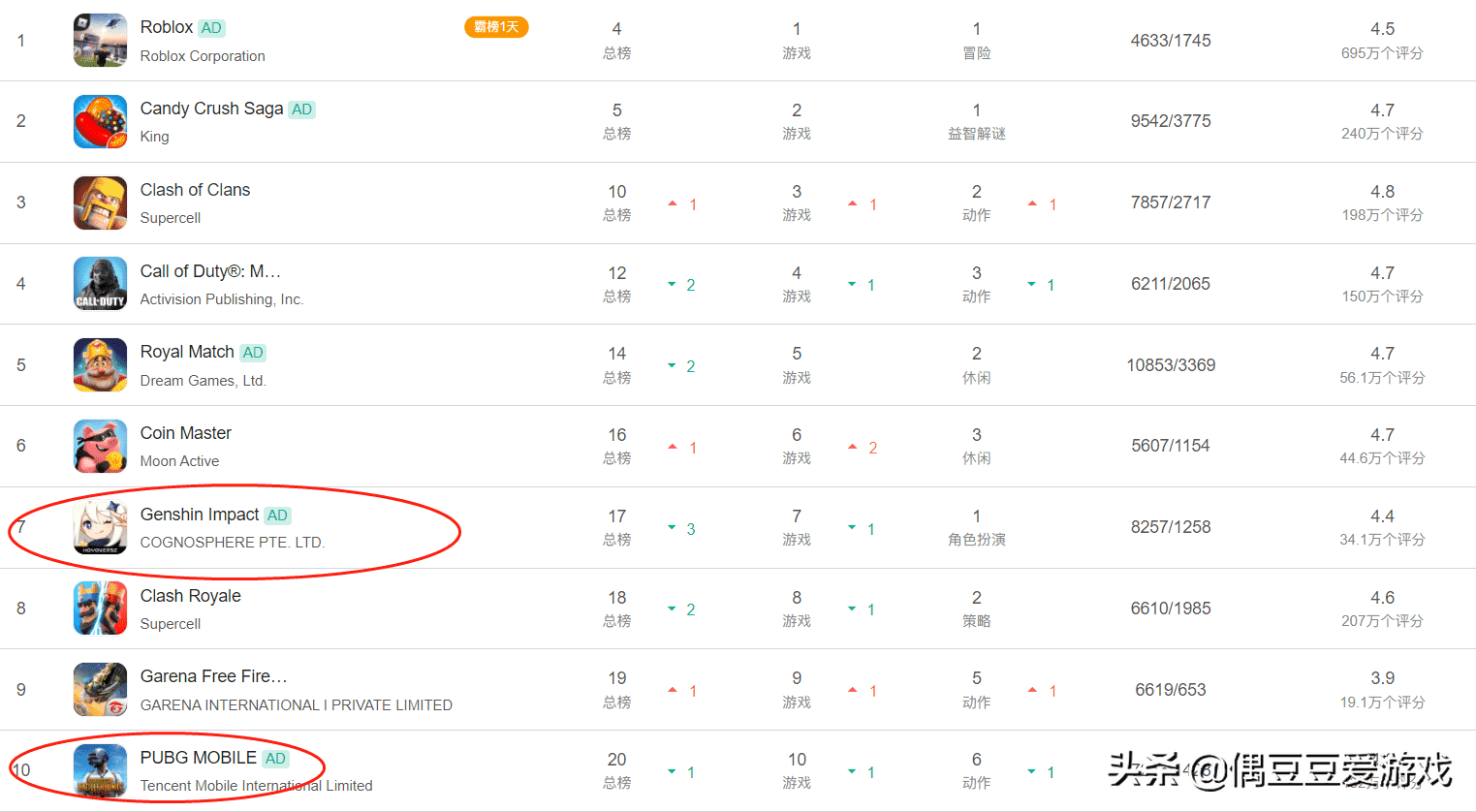Open the Candy Crush Saga title link
Screen dimensions: 1476x812
[211, 109]
